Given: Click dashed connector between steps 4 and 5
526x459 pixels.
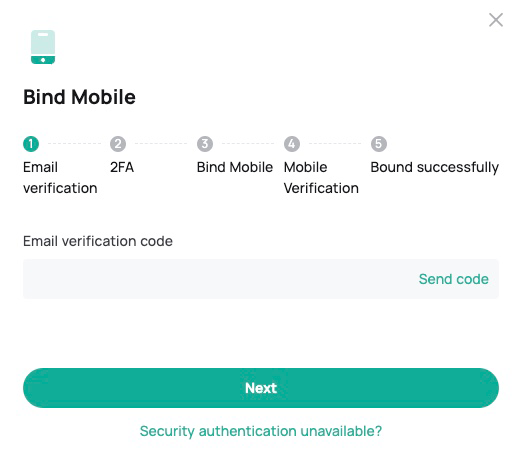Looking at the screenshot, I should click(335, 144).
